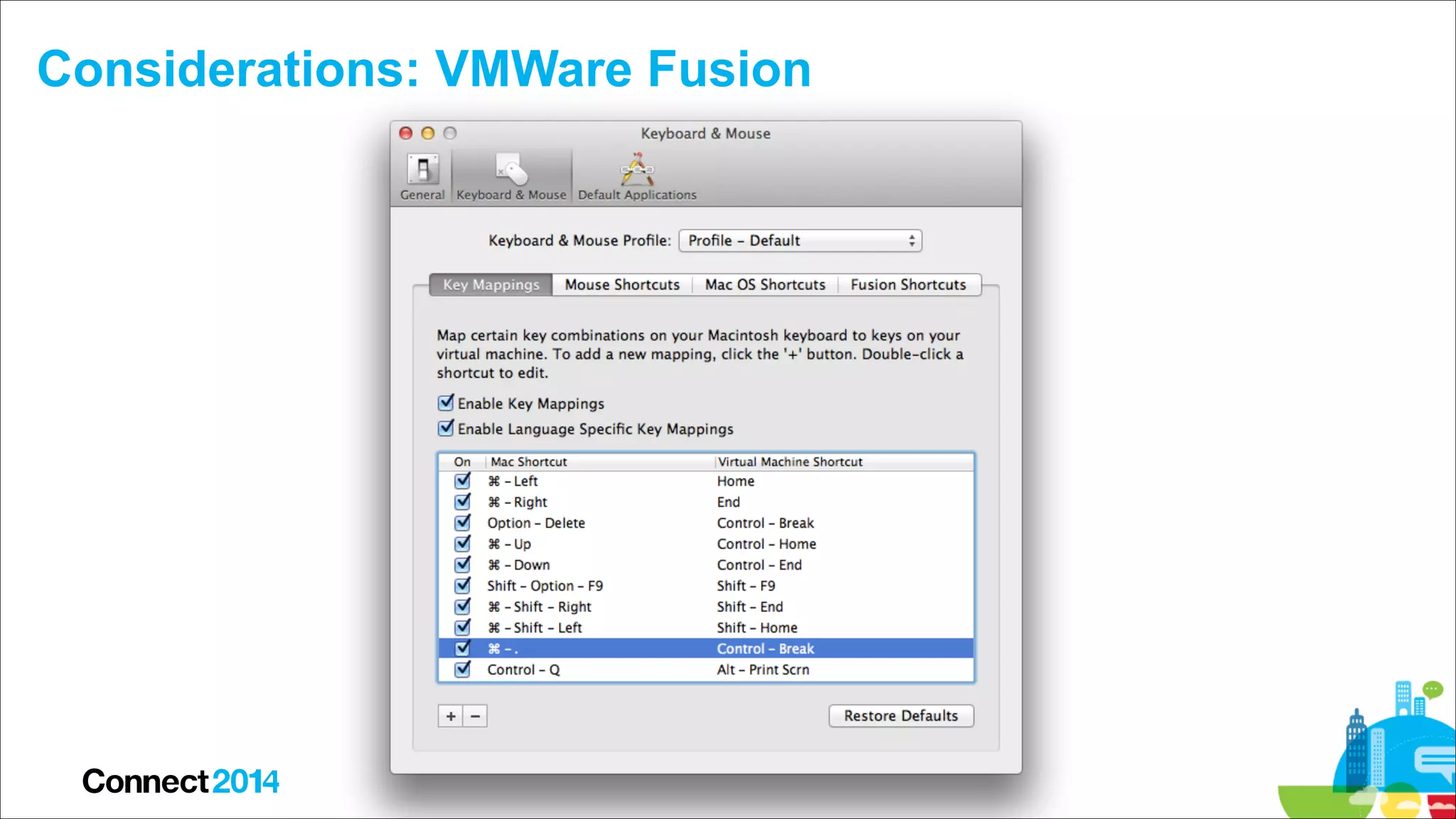This screenshot has width=1456, height=819.
Task: Open the Keyboard & Mouse Profile dropdown
Action: coord(801,241)
